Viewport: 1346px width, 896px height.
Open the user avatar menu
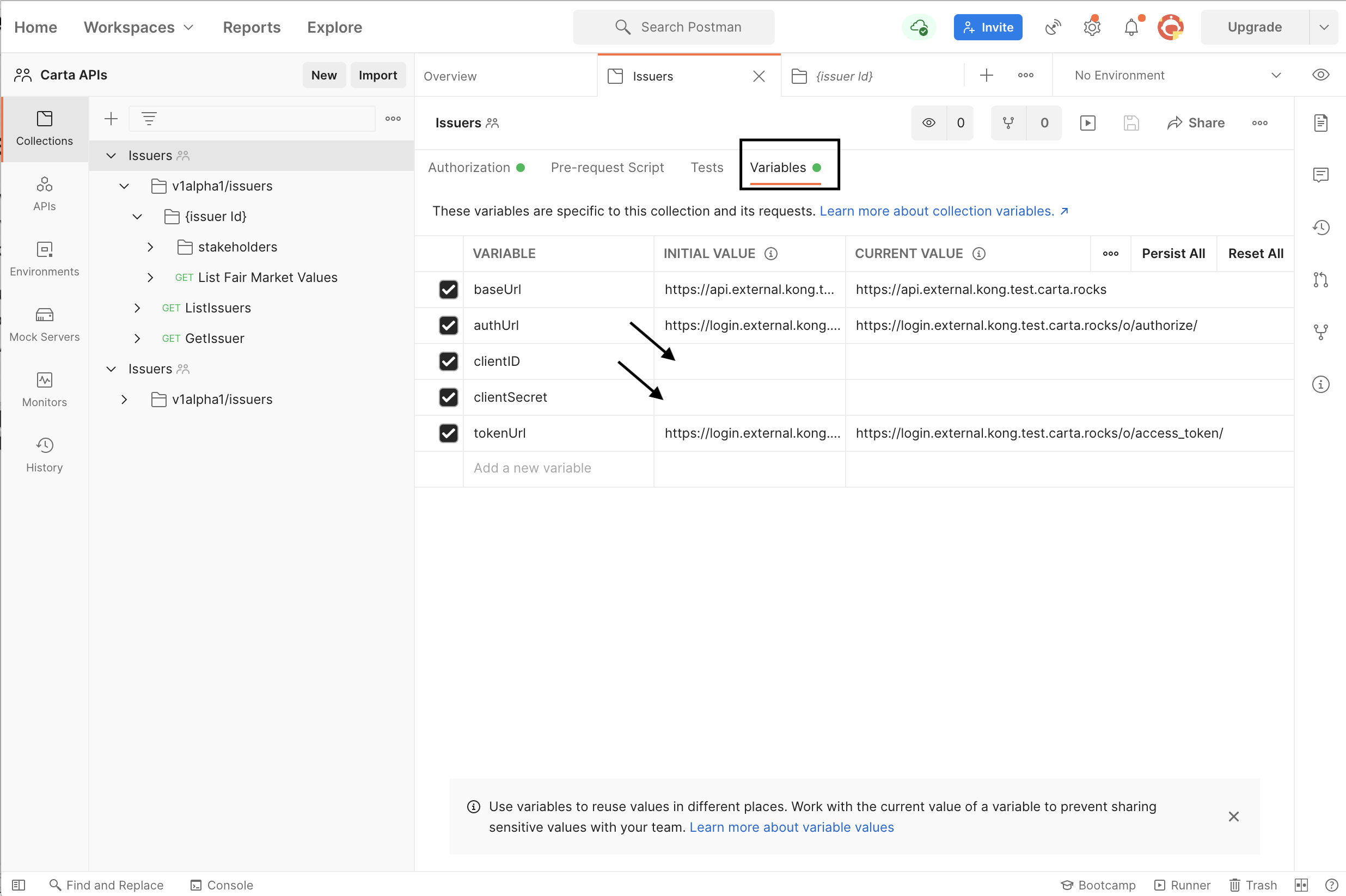[1170, 27]
